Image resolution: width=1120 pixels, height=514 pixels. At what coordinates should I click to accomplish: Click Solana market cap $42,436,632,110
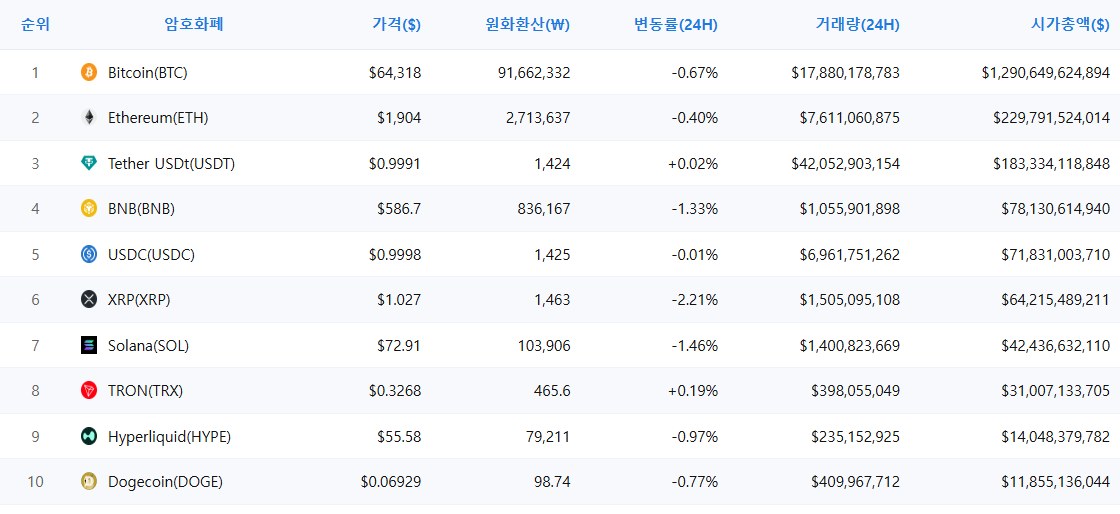point(1056,346)
